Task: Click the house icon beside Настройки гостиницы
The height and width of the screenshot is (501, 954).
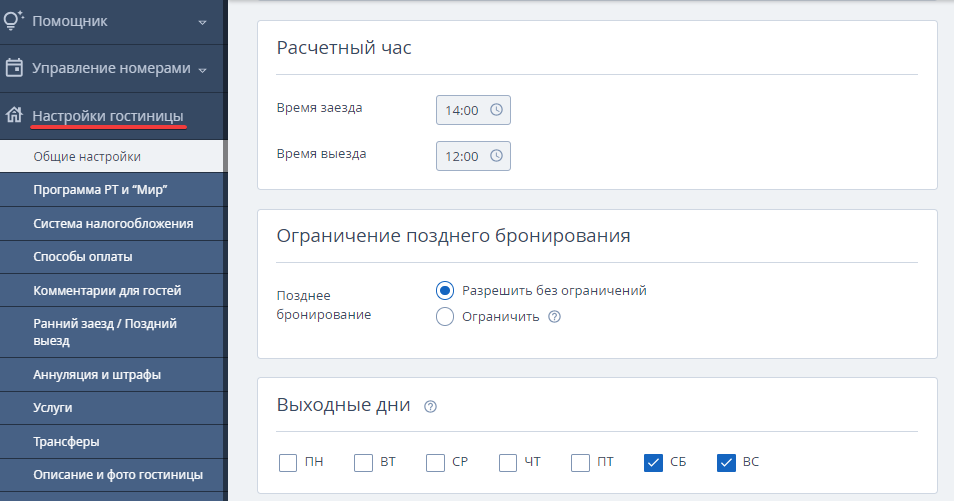Action: 14,114
